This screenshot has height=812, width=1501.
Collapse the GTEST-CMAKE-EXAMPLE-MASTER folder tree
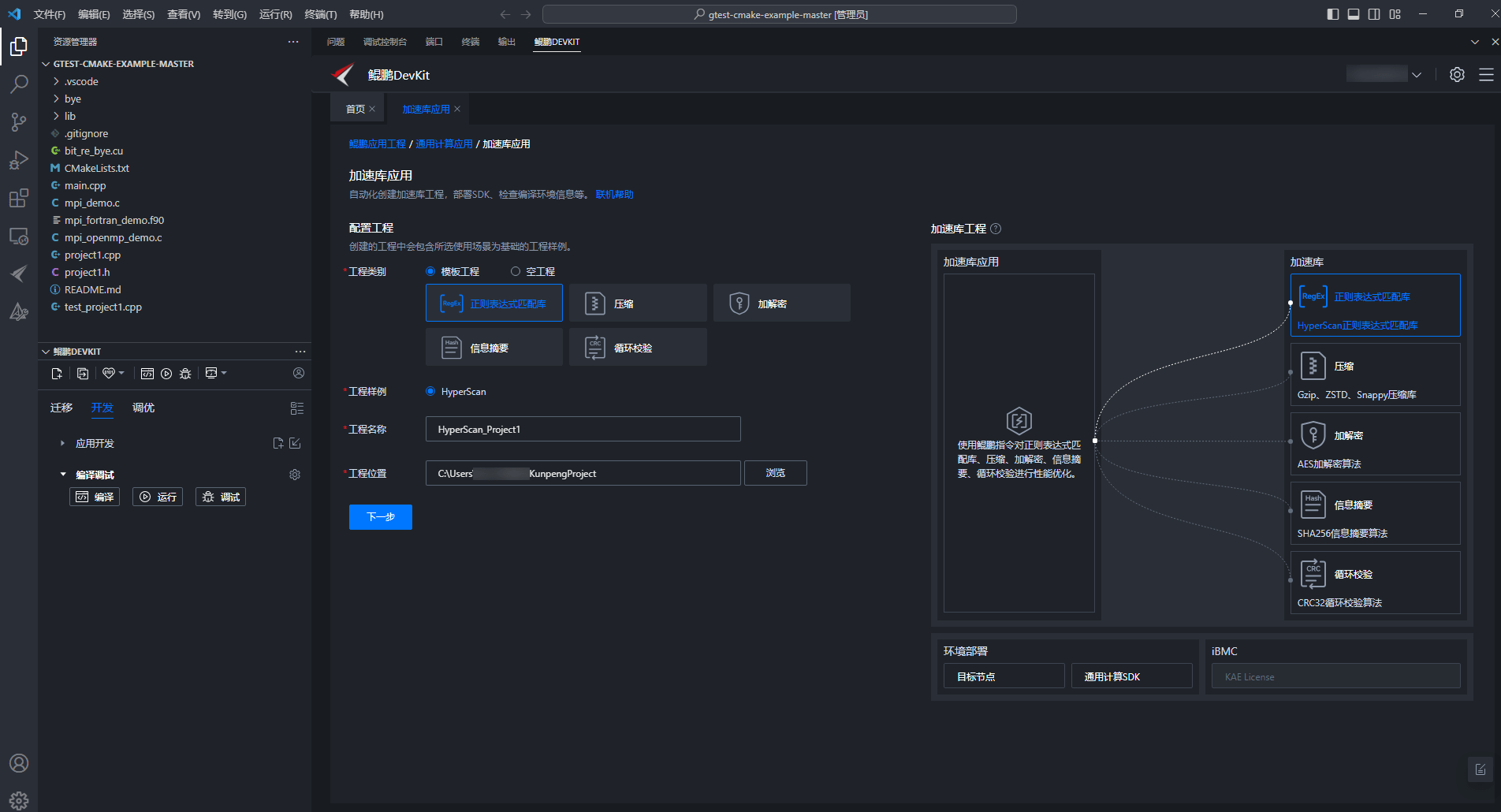pos(46,64)
